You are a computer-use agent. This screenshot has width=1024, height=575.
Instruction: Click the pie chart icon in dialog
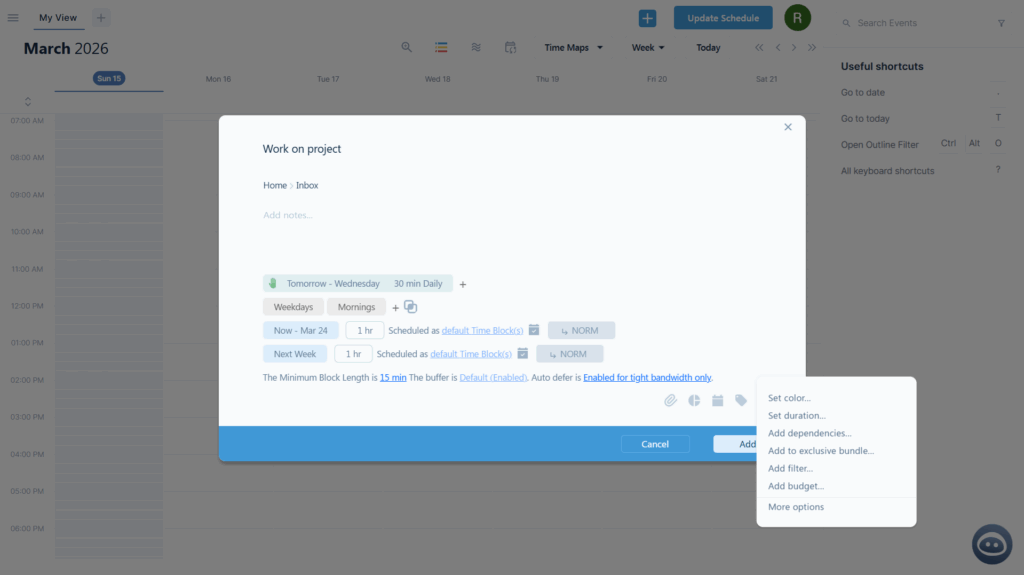(x=694, y=401)
